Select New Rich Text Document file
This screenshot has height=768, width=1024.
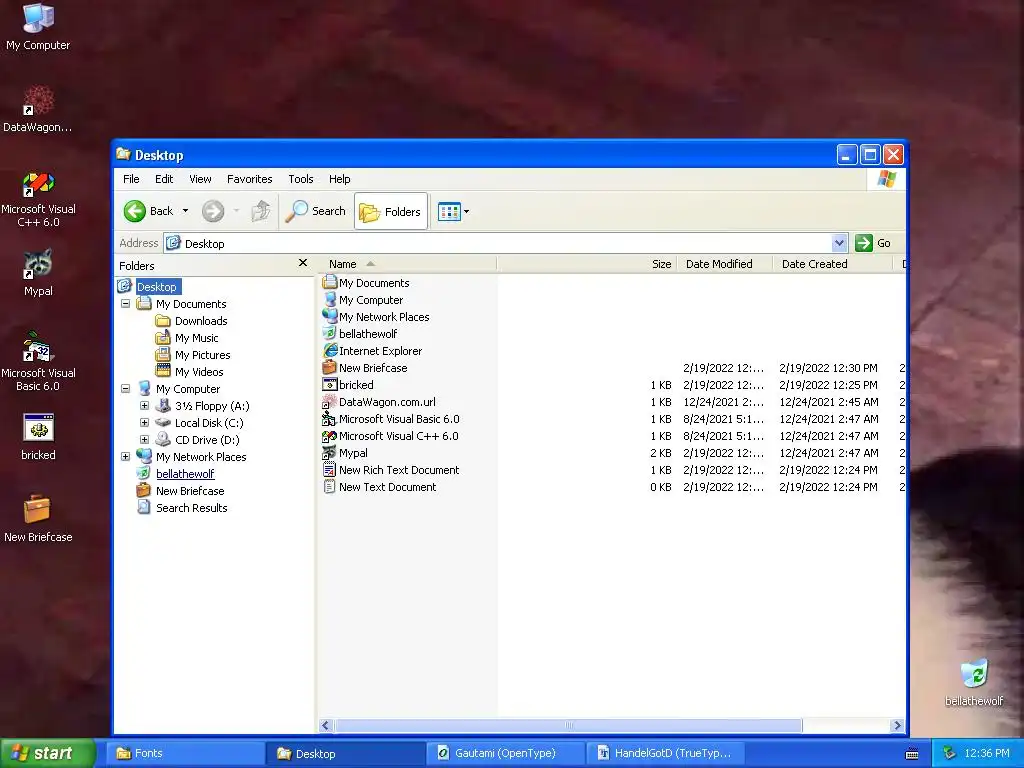(x=391, y=470)
